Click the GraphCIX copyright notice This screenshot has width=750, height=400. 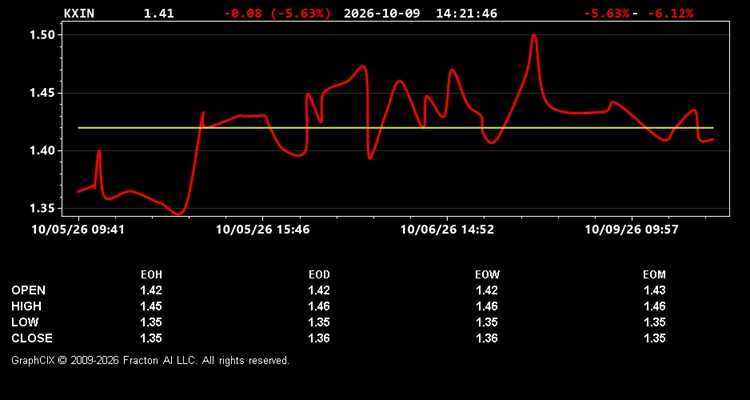pos(150,360)
